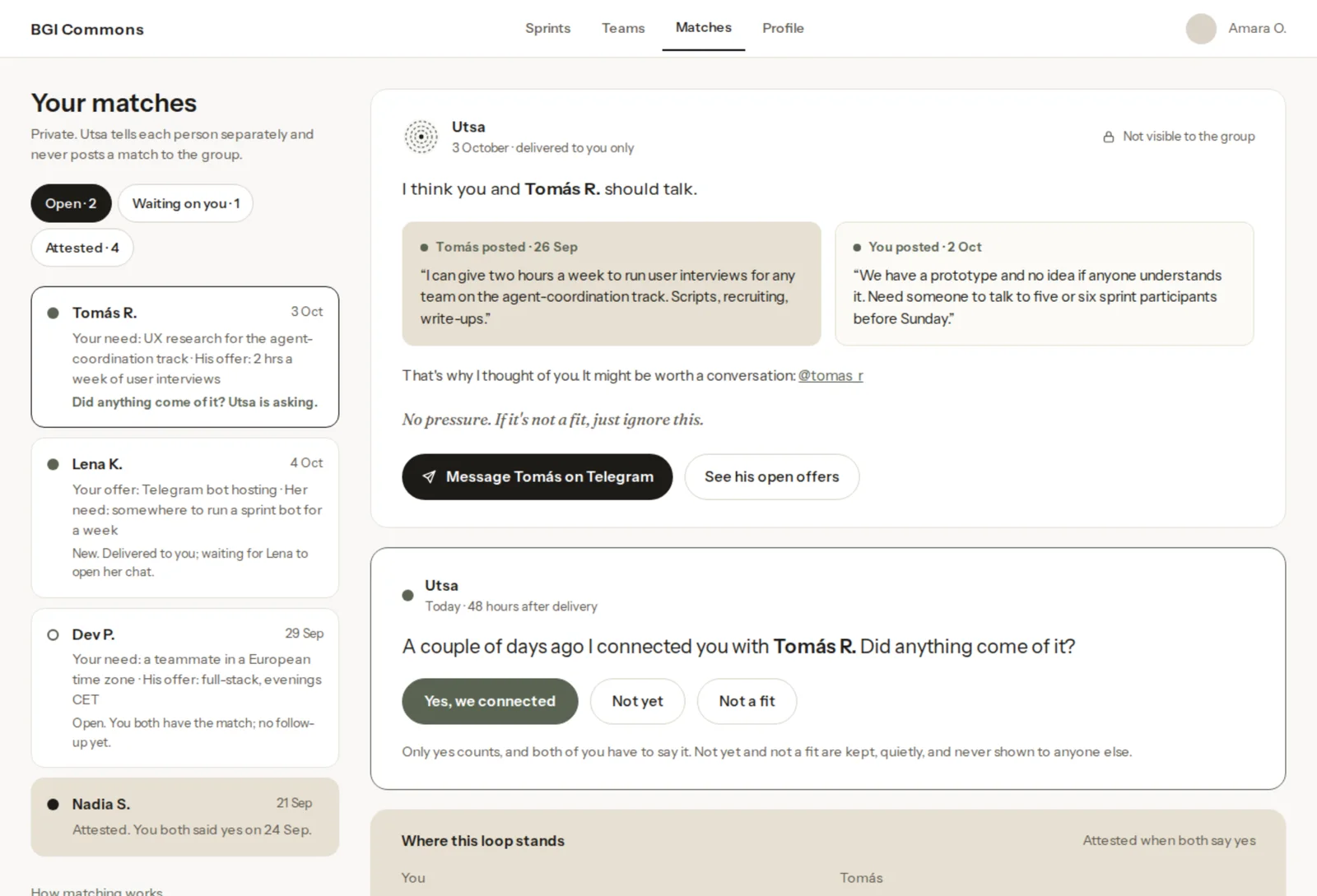Image resolution: width=1317 pixels, height=896 pixels.
Task: Click Did anything come of it? Utsa is asking.
Action: point(195,402)
